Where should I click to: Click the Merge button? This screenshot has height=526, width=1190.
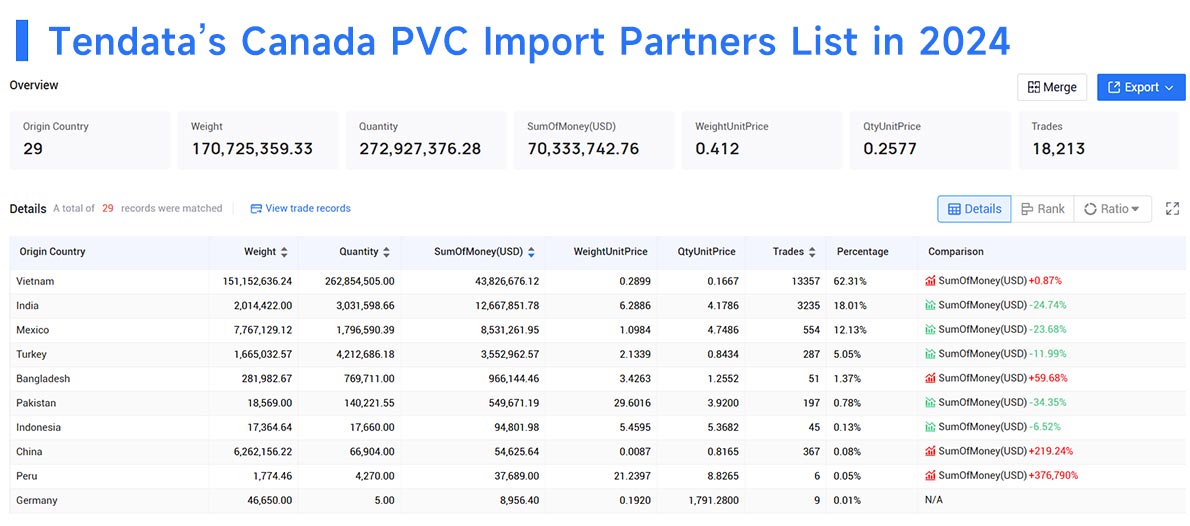coord(1052,87)
